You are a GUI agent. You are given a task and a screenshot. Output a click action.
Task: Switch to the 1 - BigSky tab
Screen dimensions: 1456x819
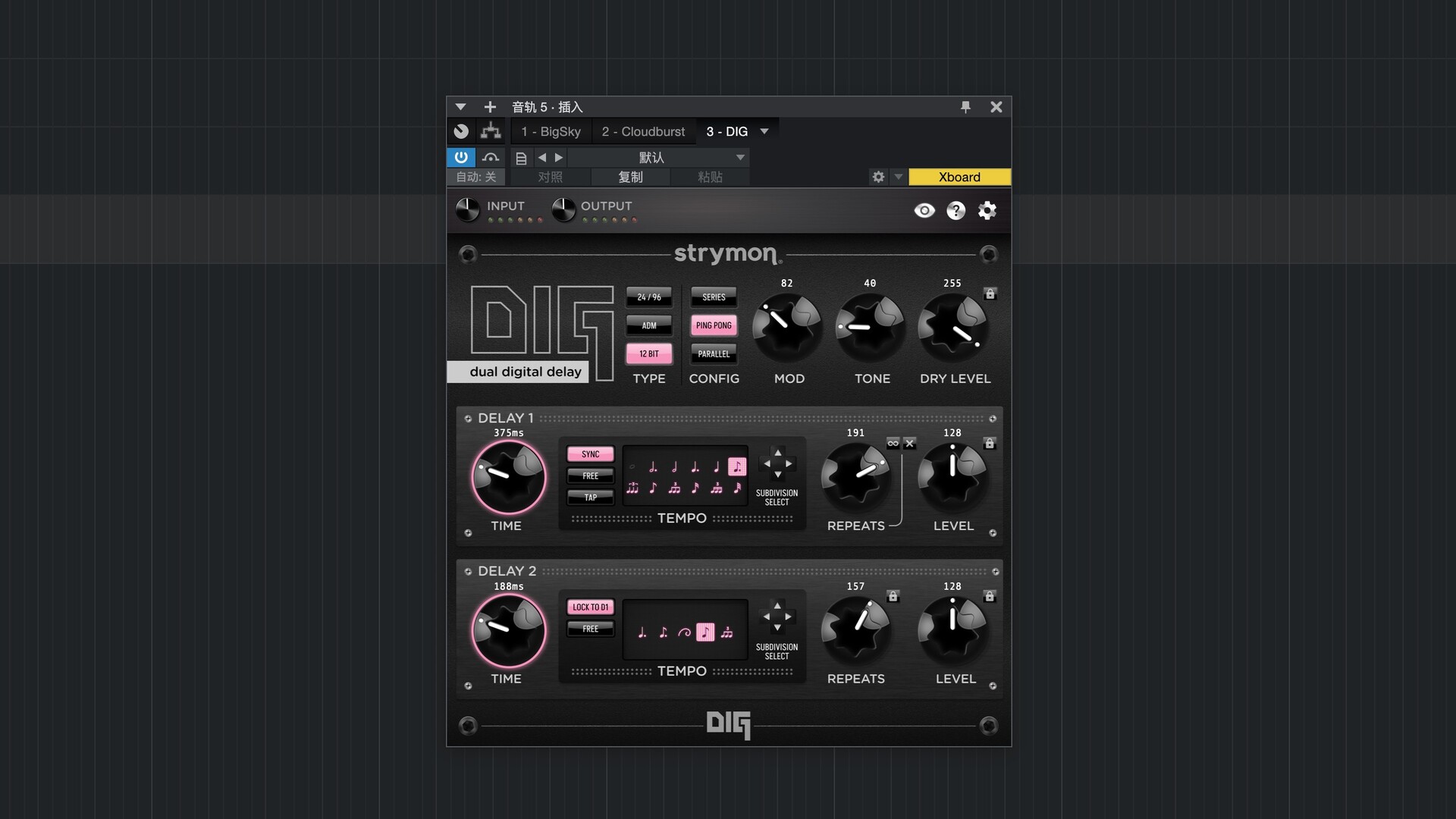tap(551, 131)
